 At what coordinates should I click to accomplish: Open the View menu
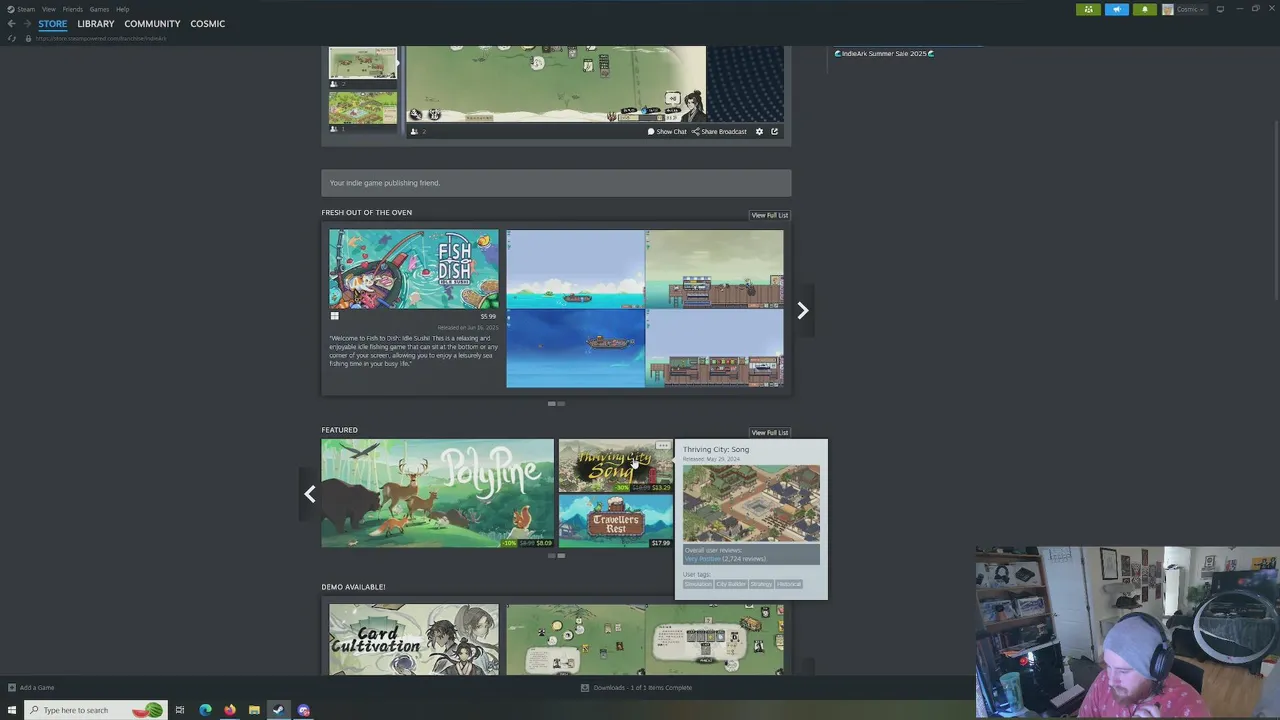[48, 9]
